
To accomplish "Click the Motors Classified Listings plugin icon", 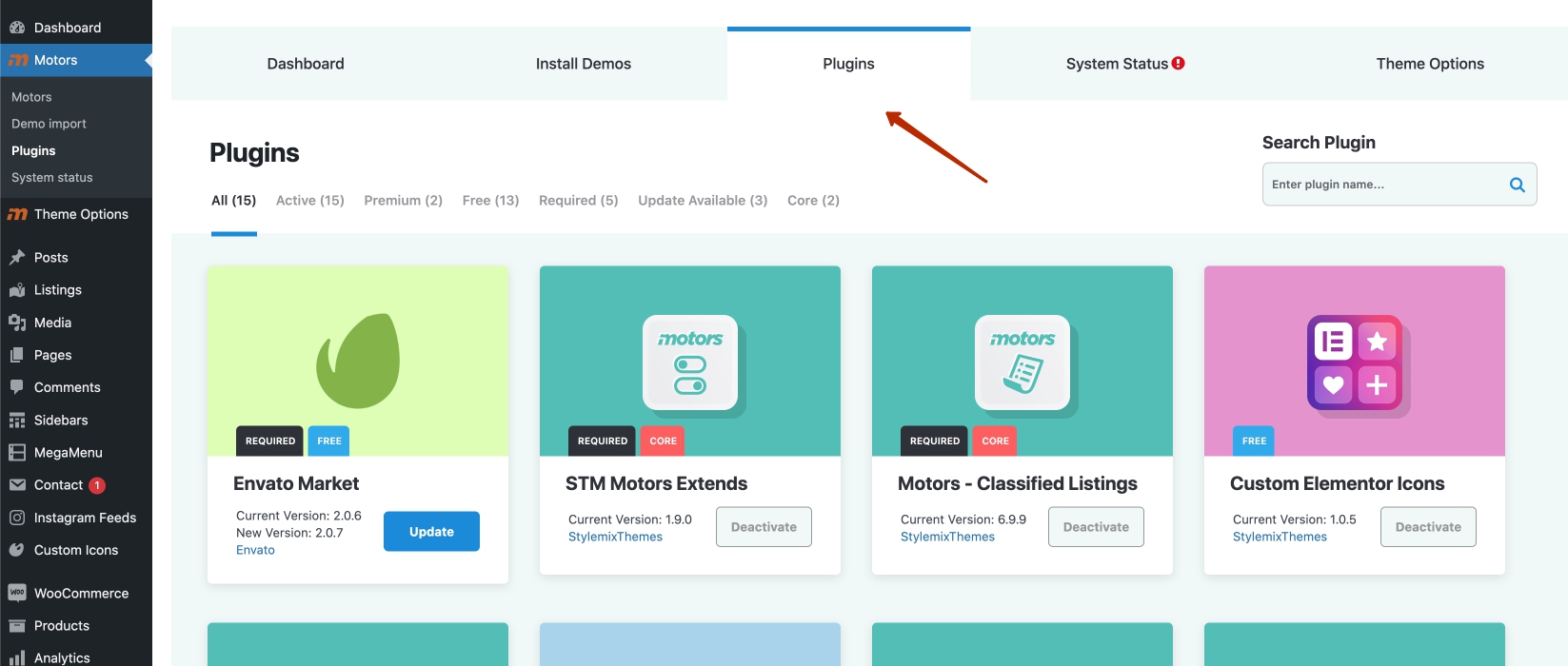I will coord(1022,362).
